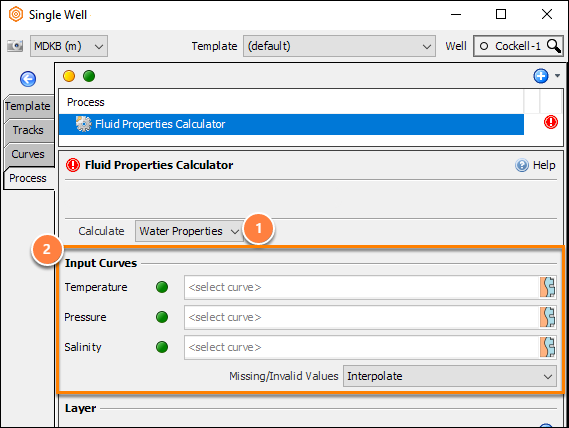
Task: Click the blue plus add process icon
Action: (541, 76)
